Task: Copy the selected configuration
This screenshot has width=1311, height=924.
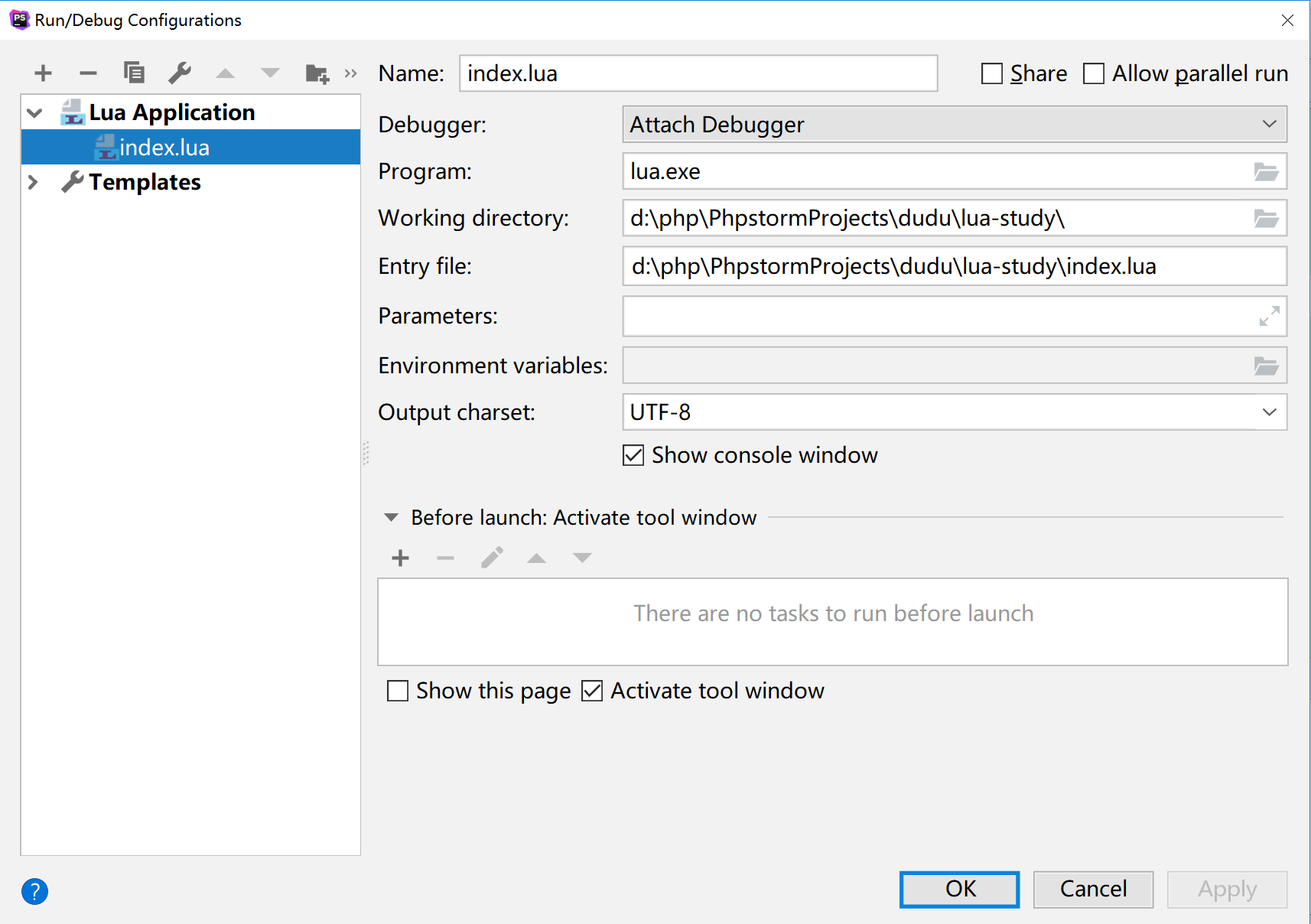Action: tap(134, 73)
